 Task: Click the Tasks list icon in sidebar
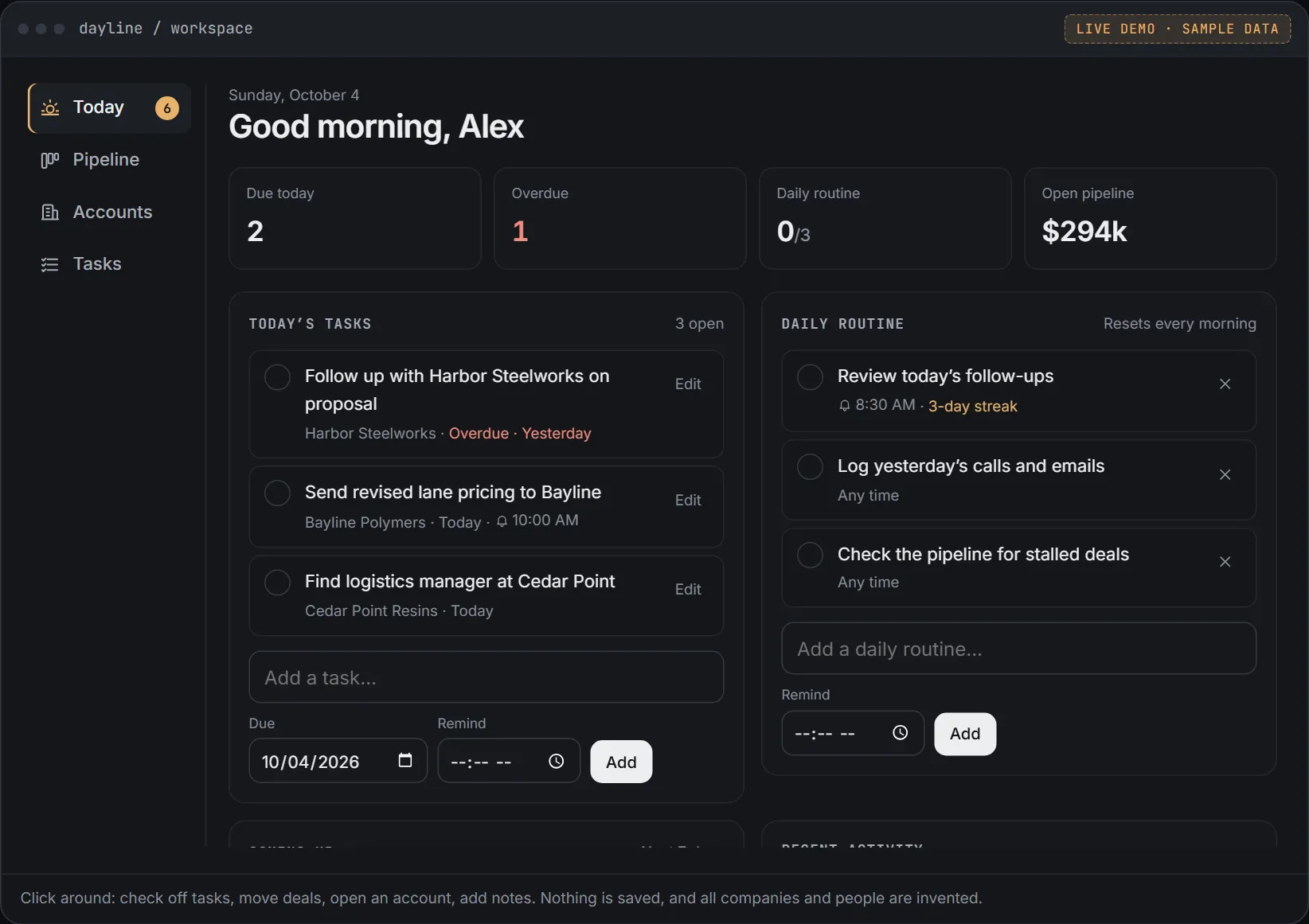50,264
